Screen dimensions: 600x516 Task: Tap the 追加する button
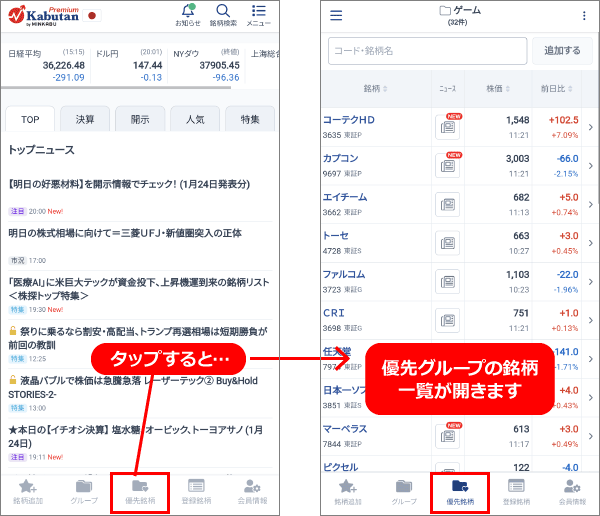coord(562,51)
